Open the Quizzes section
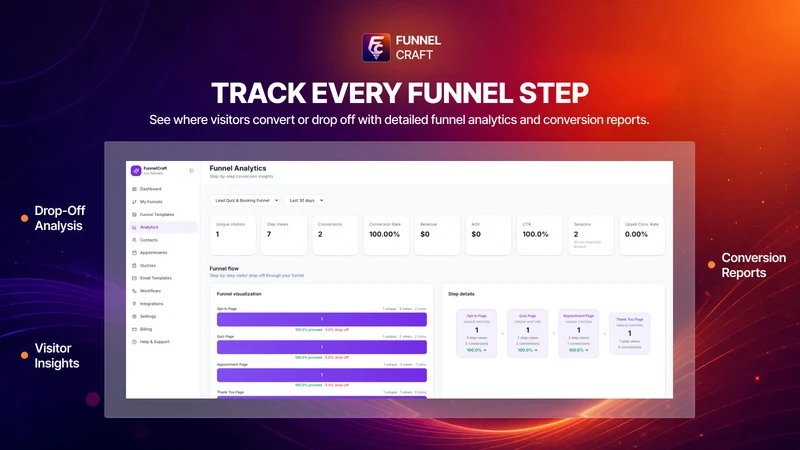Screen dimensions: 800x450 (x=163, y=265)
